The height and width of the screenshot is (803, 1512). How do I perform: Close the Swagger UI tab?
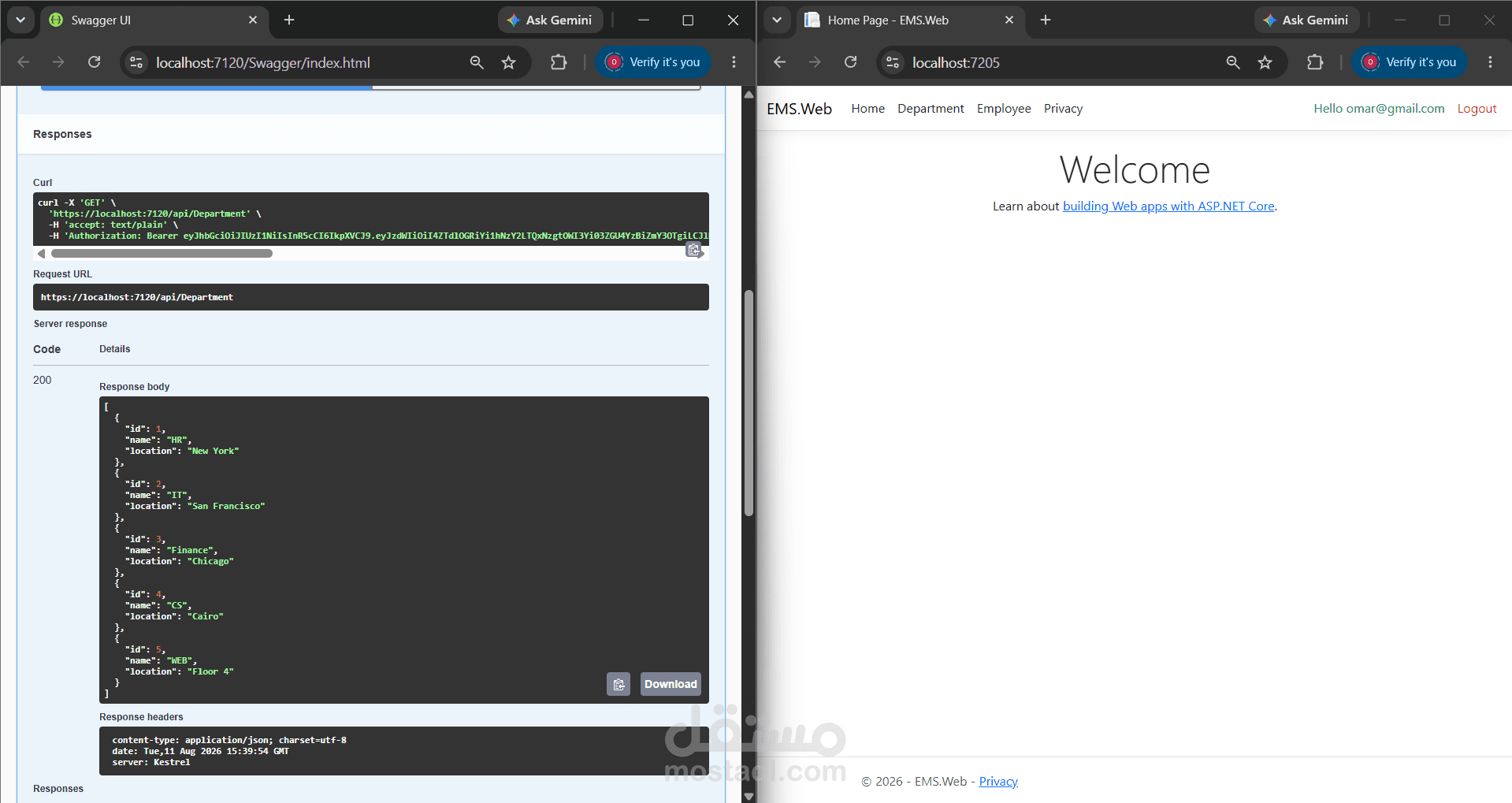pyautogui.click(x=253, y=20)
